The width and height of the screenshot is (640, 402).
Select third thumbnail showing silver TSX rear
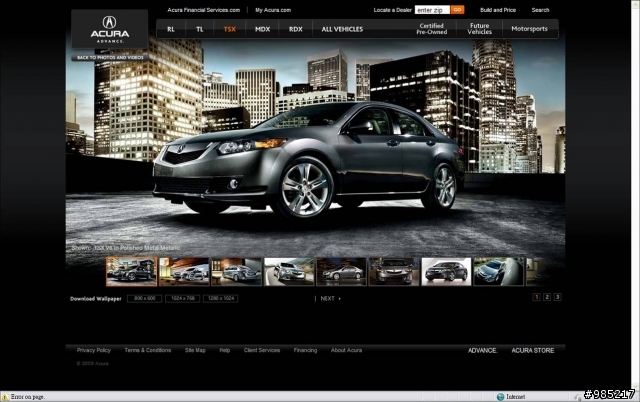(237, 271)
